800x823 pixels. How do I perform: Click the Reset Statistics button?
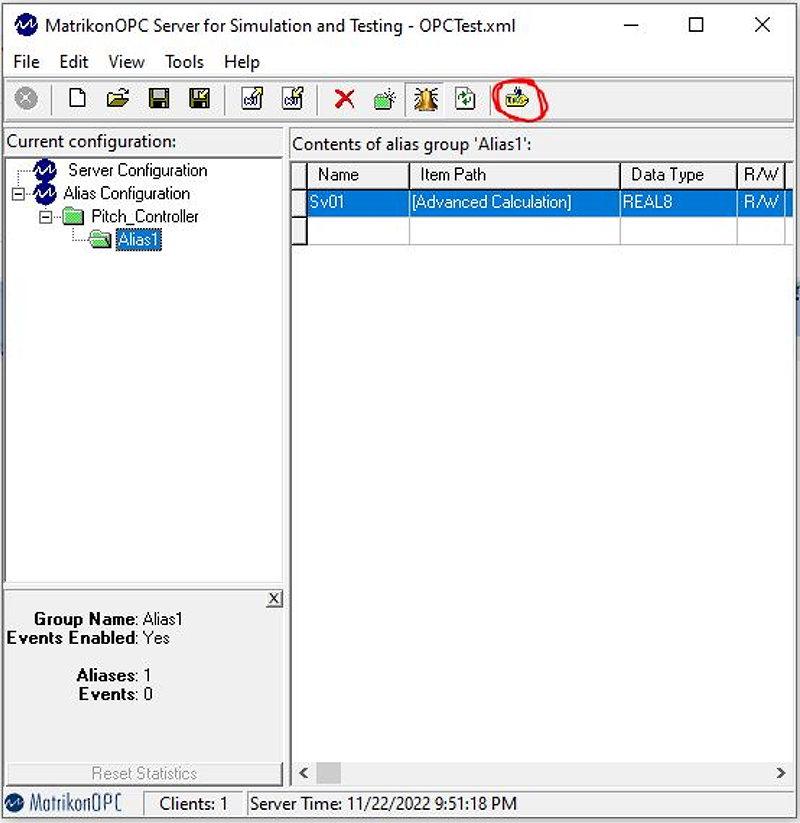pyautogui.click(x=144, y=774)
